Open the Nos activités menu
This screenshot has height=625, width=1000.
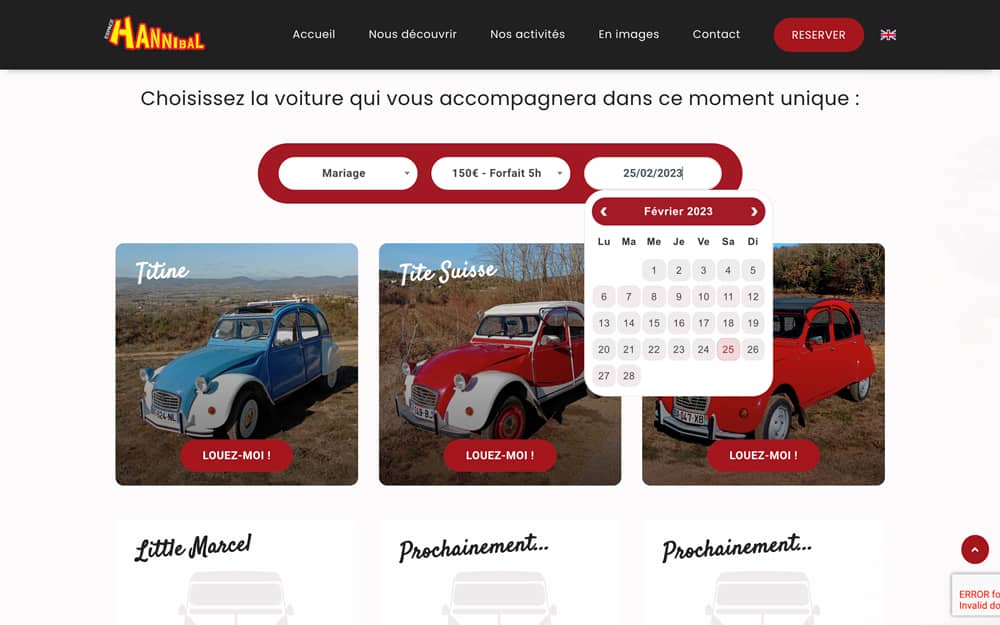[x=527, y=34]
